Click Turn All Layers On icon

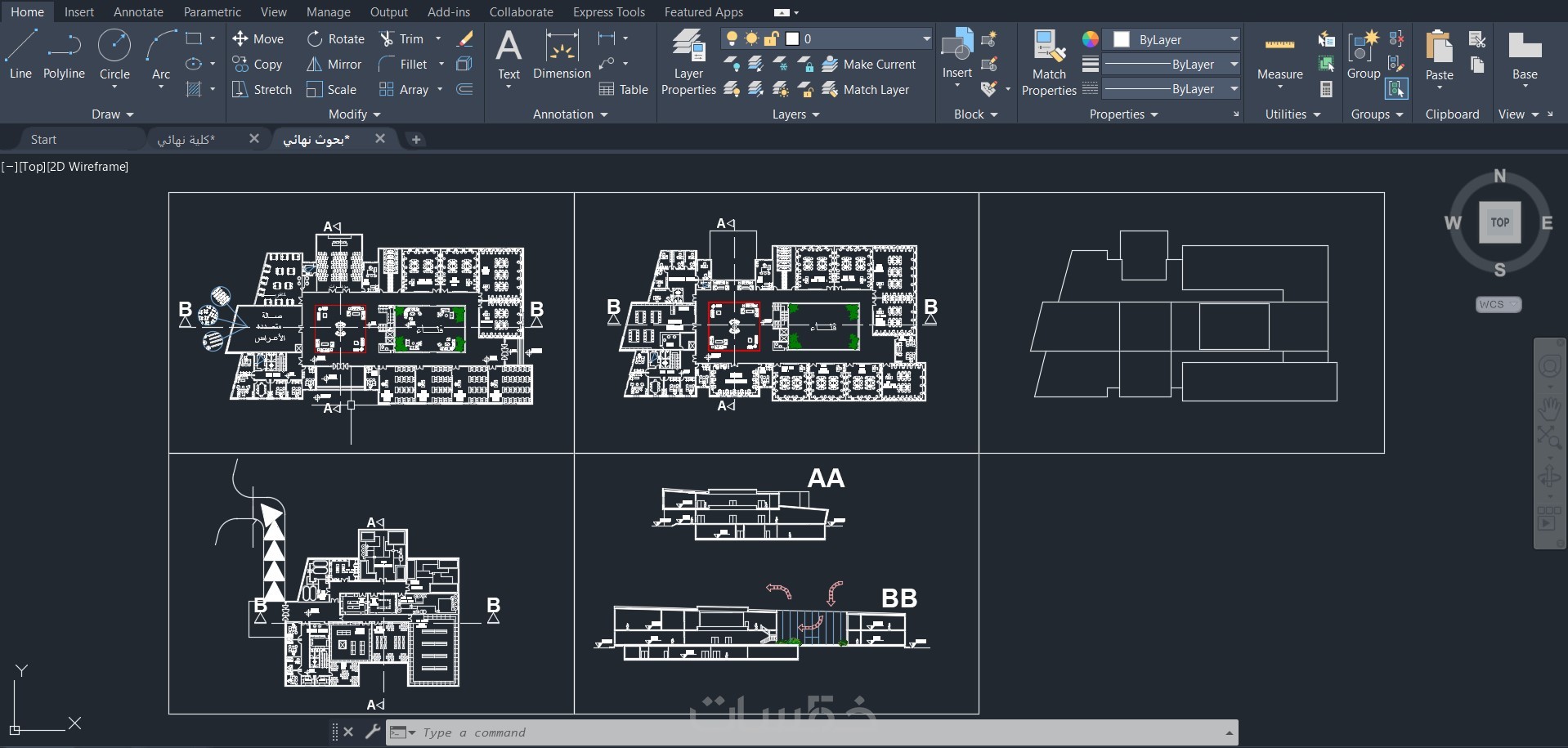pos(732,89)
